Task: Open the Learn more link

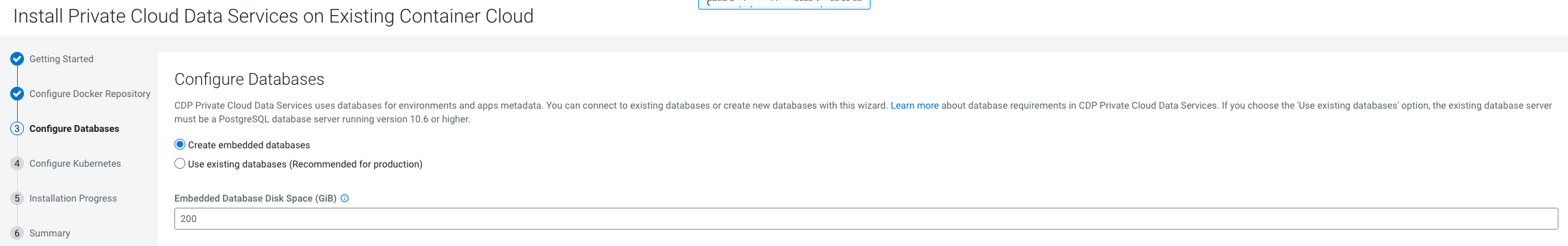Action: [x=914, y=105]
